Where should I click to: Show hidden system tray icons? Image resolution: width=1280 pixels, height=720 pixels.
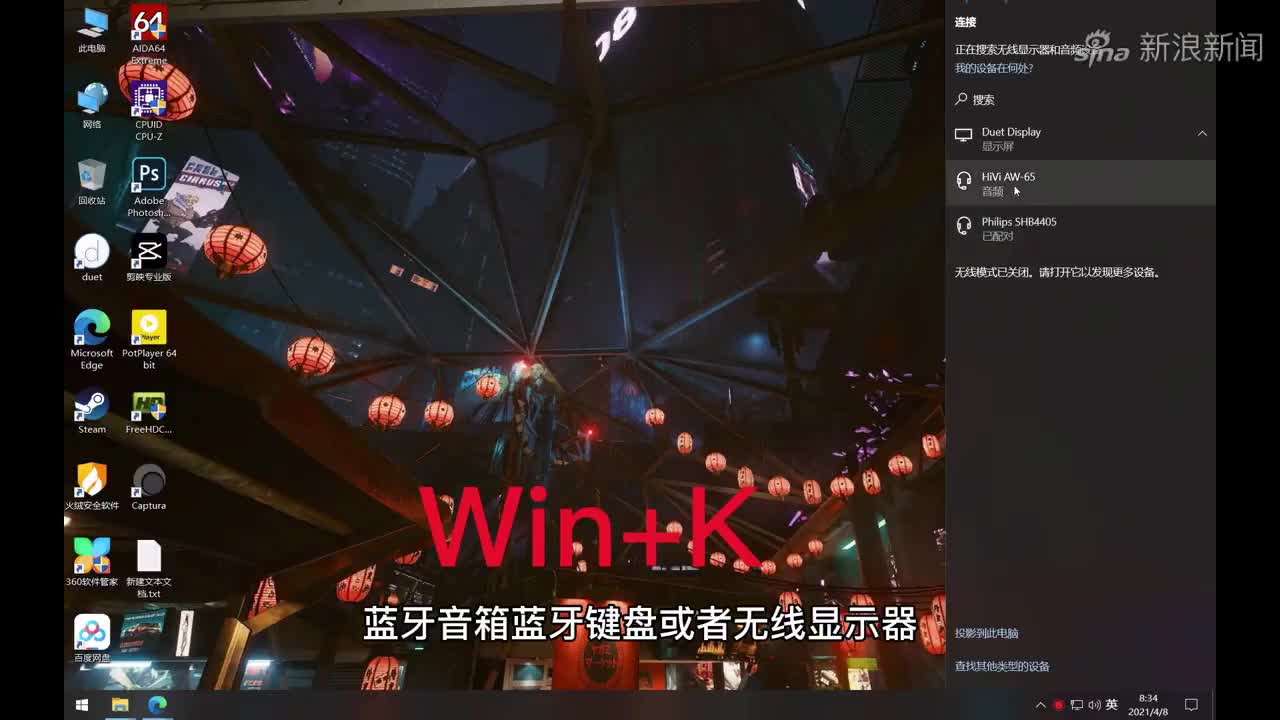pyautogui.click(x=1040, y=705)
